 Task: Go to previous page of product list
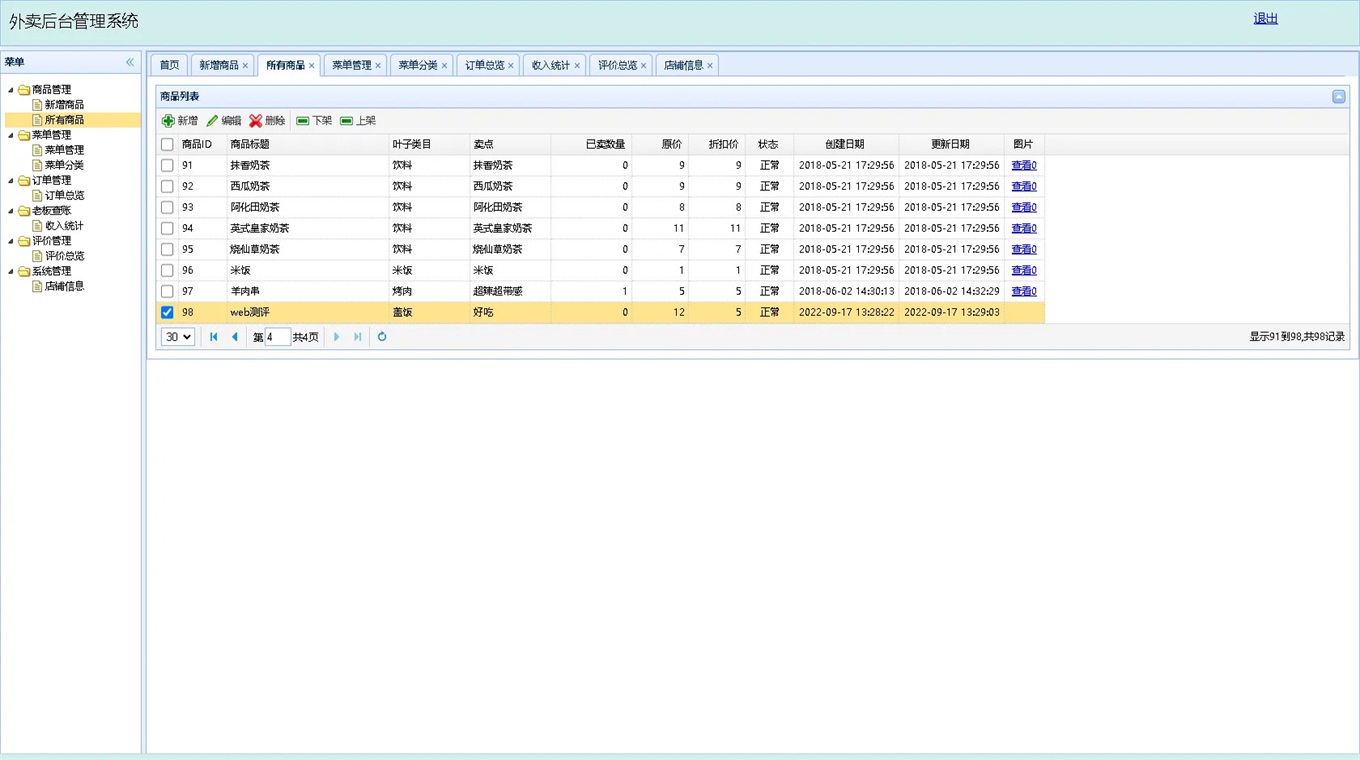coord(235,337)
